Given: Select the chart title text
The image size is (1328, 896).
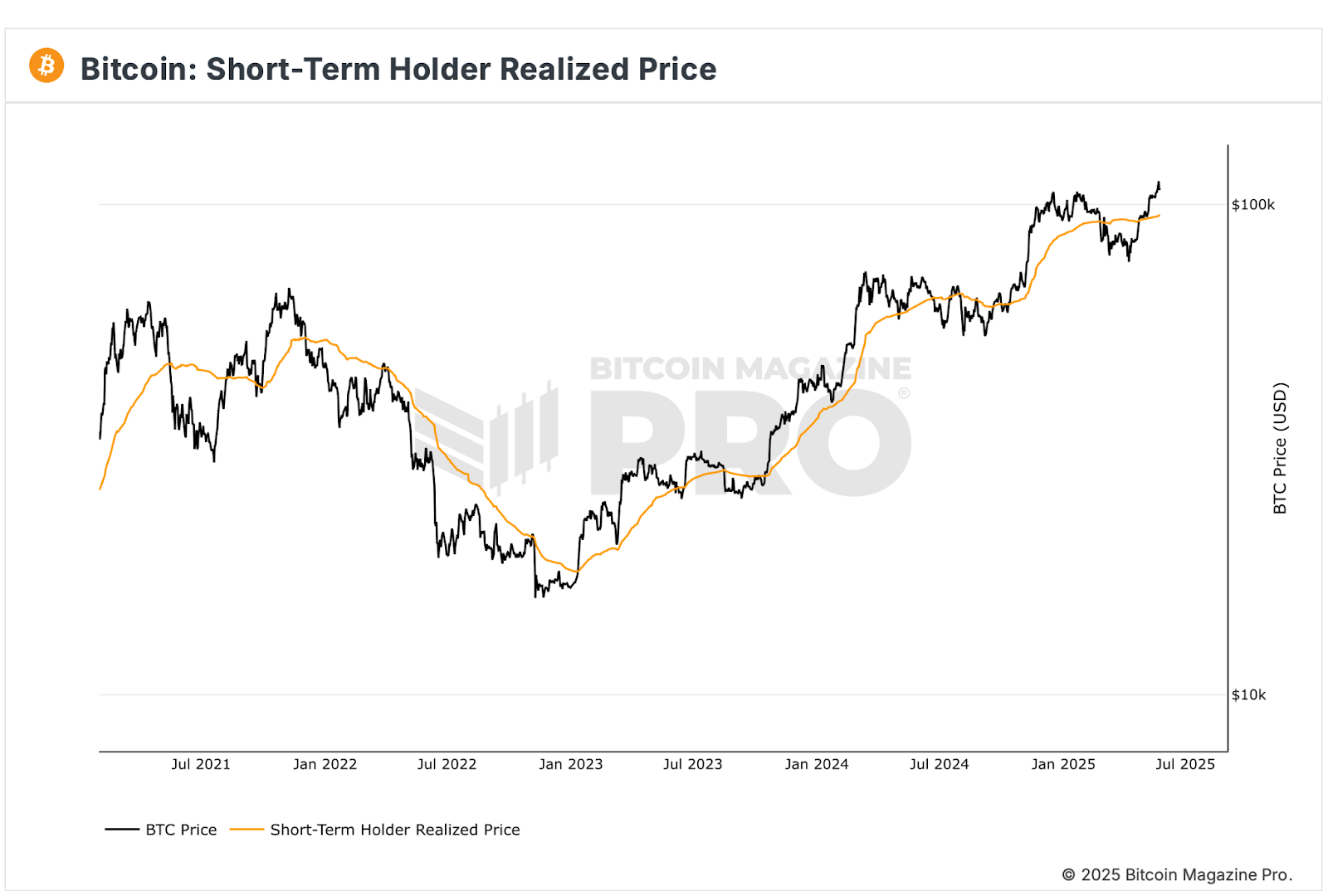Looking at the screenshot, I should coord(398,69).
